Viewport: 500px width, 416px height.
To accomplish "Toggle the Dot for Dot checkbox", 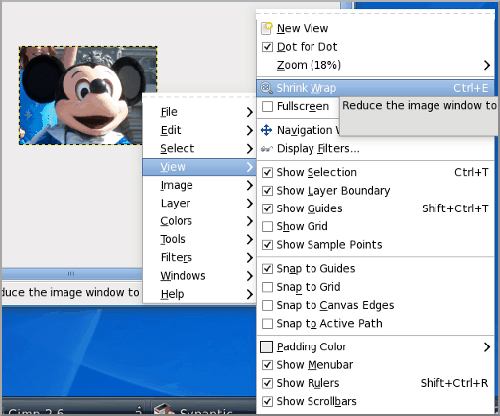I will tap(267, 47).
